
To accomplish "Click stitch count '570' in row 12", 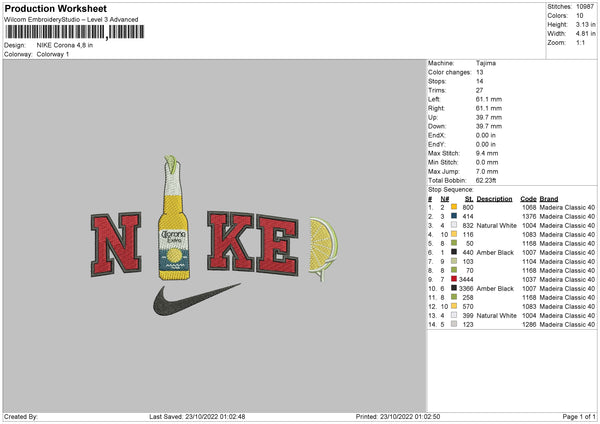I will (x=468, y=307).
